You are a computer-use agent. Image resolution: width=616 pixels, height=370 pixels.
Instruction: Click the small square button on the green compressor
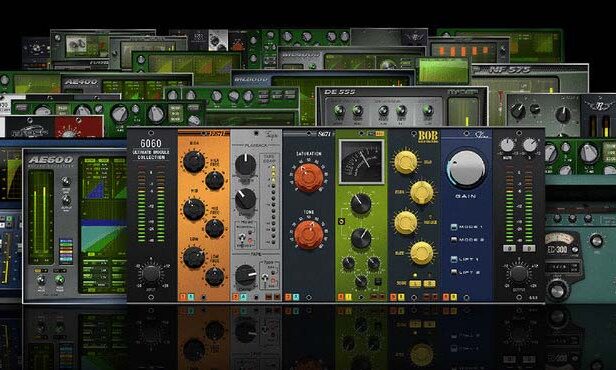378,281
